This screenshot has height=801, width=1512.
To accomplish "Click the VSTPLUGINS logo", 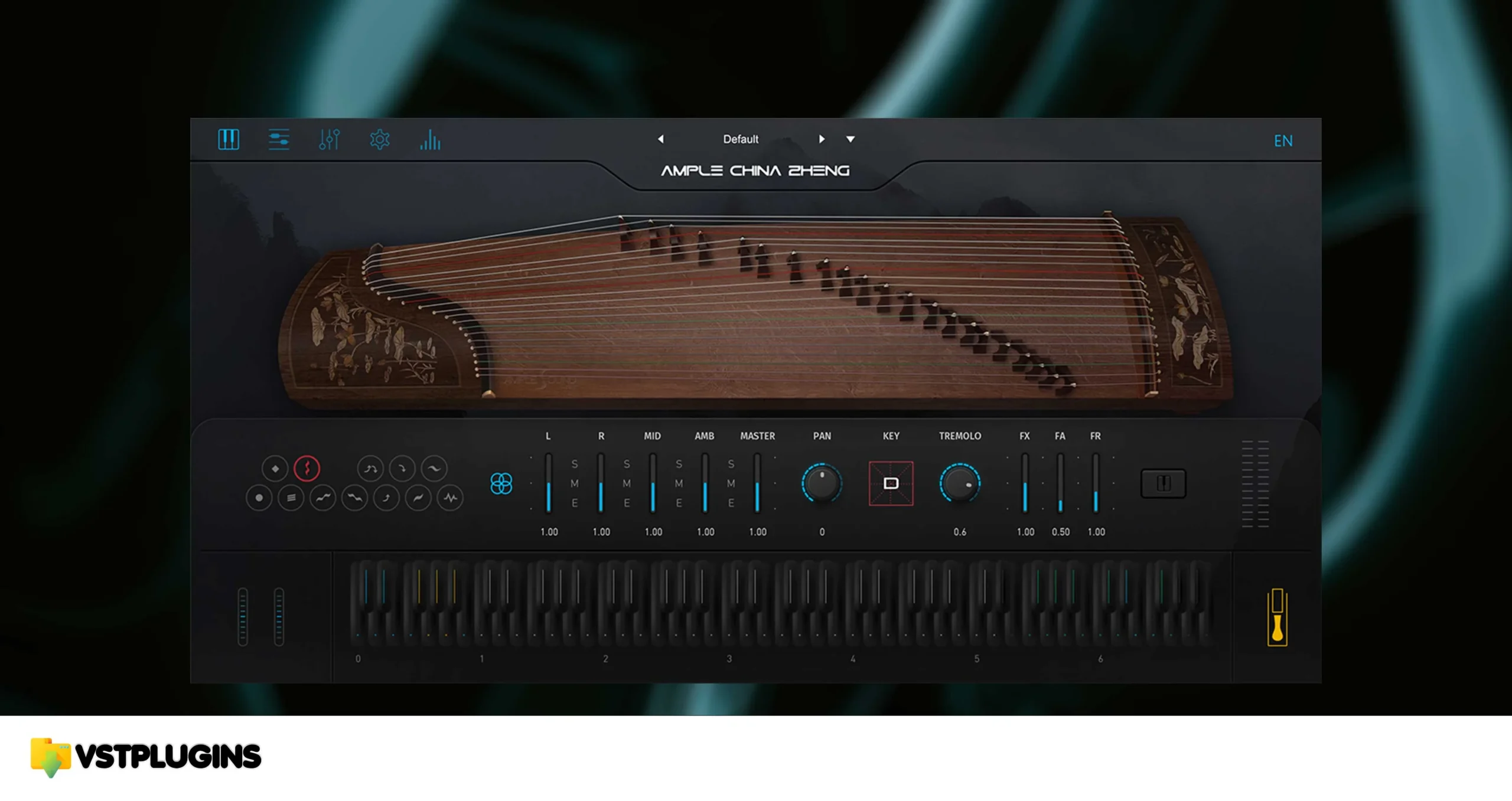I will (x=146, y=757).
